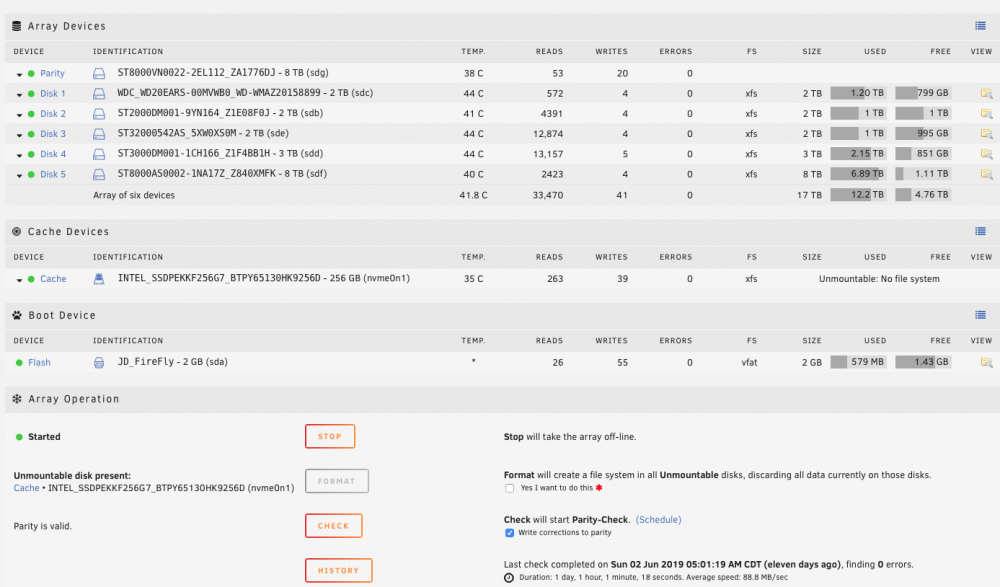Browse Disk 3 contents via view icon
The height and width of the screenshot is (587, 1000).
[x=987, y=134]
